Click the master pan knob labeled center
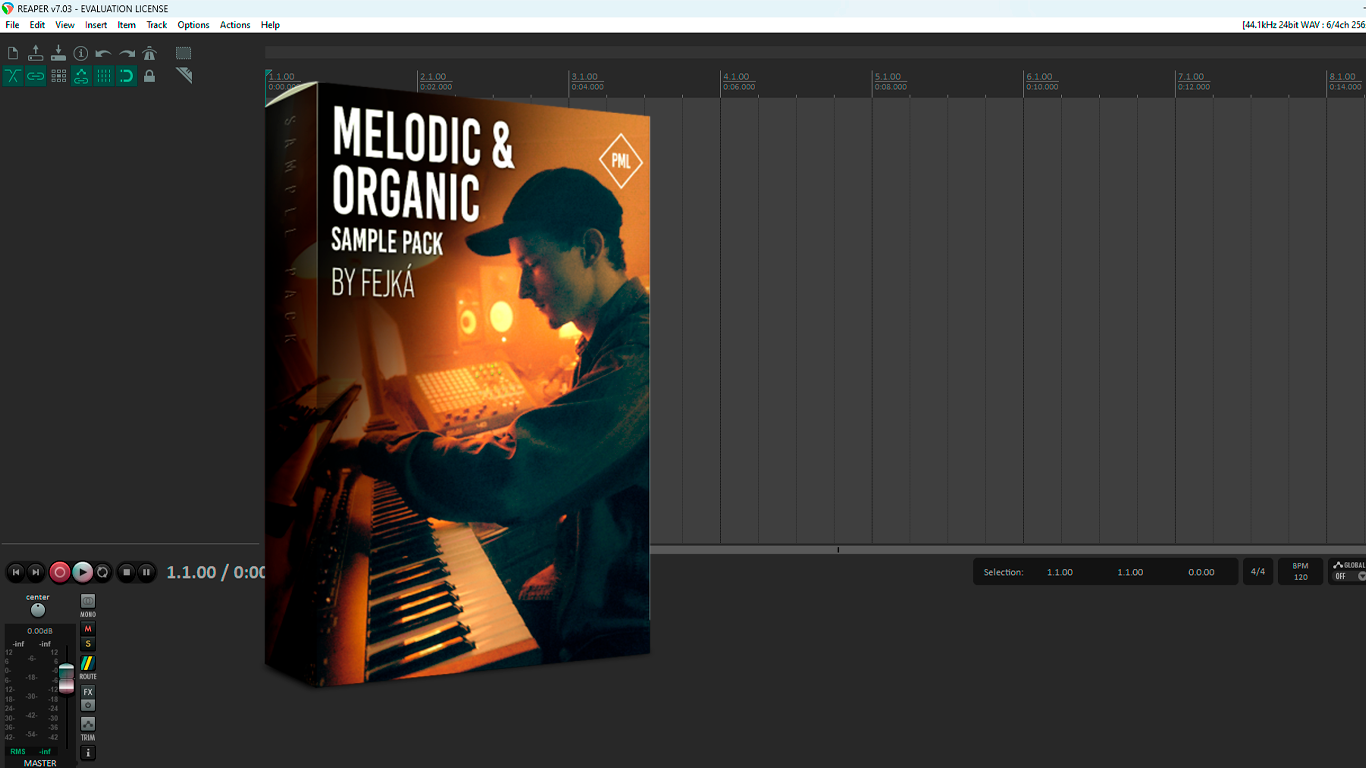The height and width of the screenshot is (768, 1366). 38,609
